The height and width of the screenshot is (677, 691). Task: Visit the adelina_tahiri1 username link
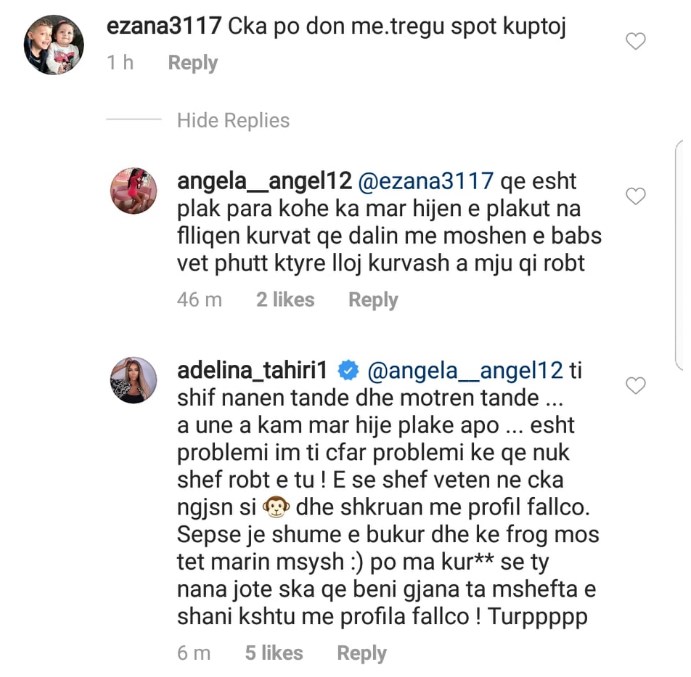click(253, 370)
